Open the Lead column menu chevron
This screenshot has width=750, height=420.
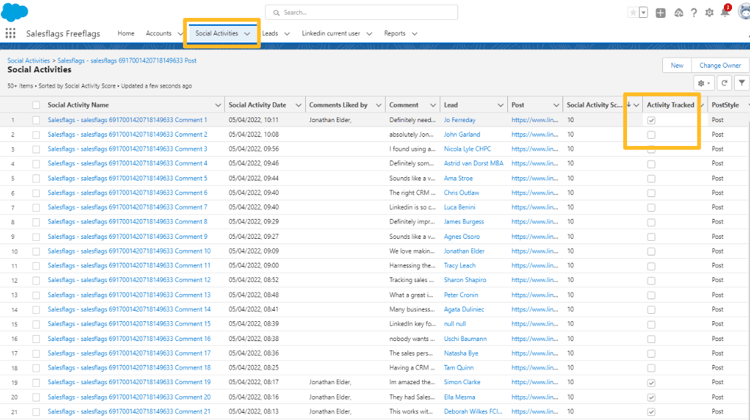500,105
